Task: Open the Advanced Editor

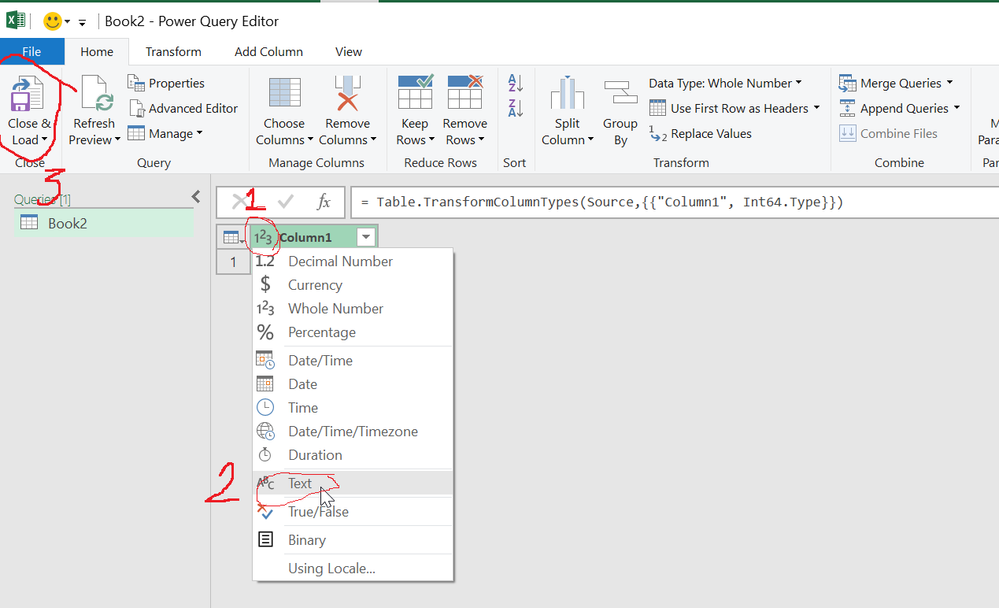Action: (183, 108)
